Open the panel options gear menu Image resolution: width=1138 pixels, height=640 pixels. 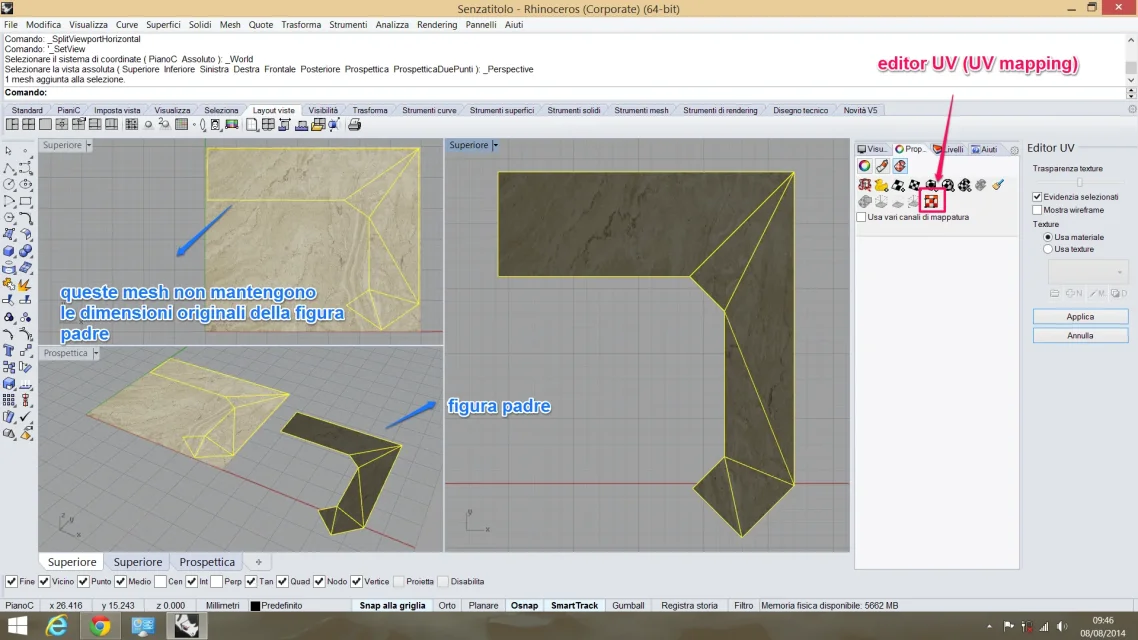coord(1014,150)
